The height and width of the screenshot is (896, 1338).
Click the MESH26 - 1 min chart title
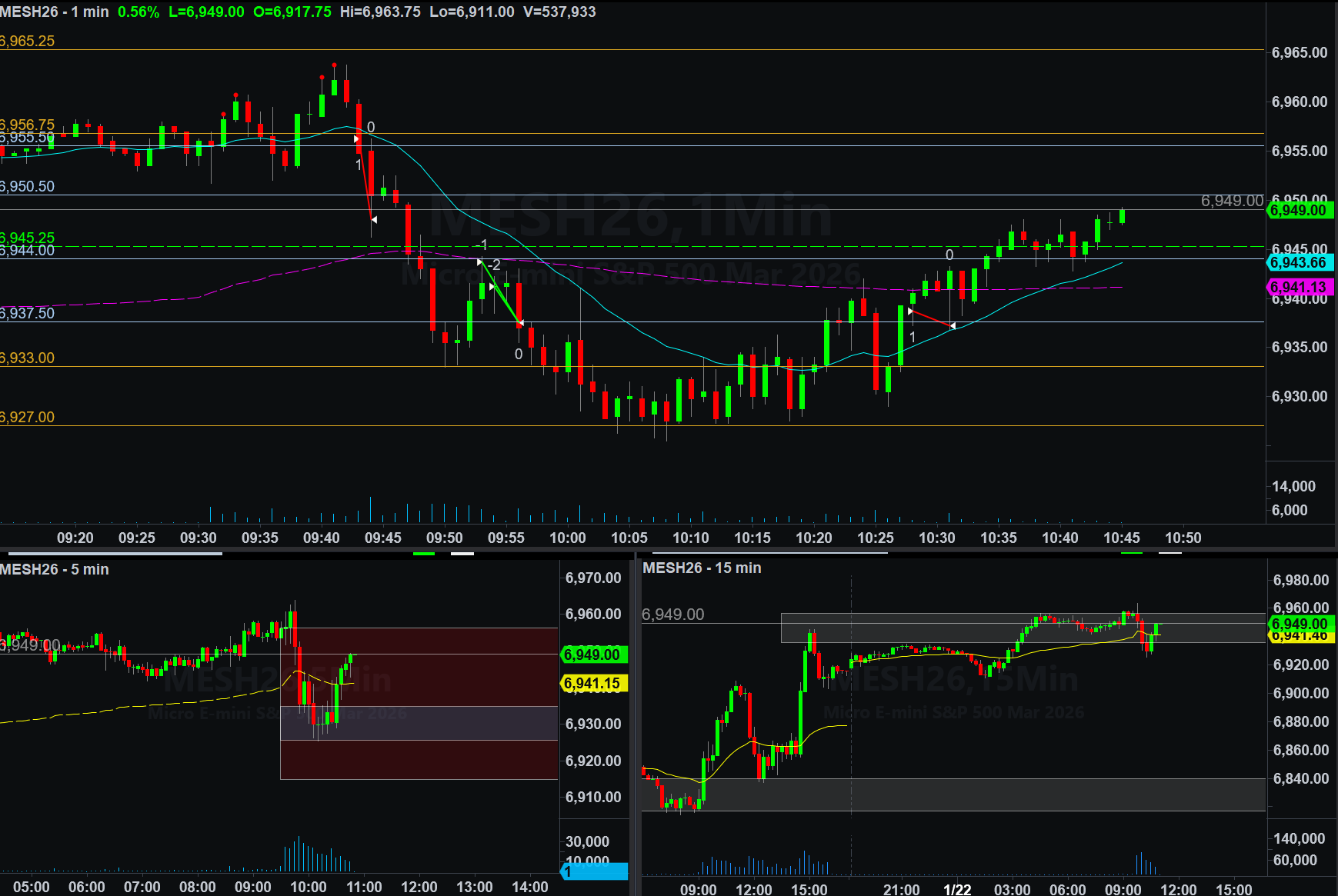pos(55,12)
